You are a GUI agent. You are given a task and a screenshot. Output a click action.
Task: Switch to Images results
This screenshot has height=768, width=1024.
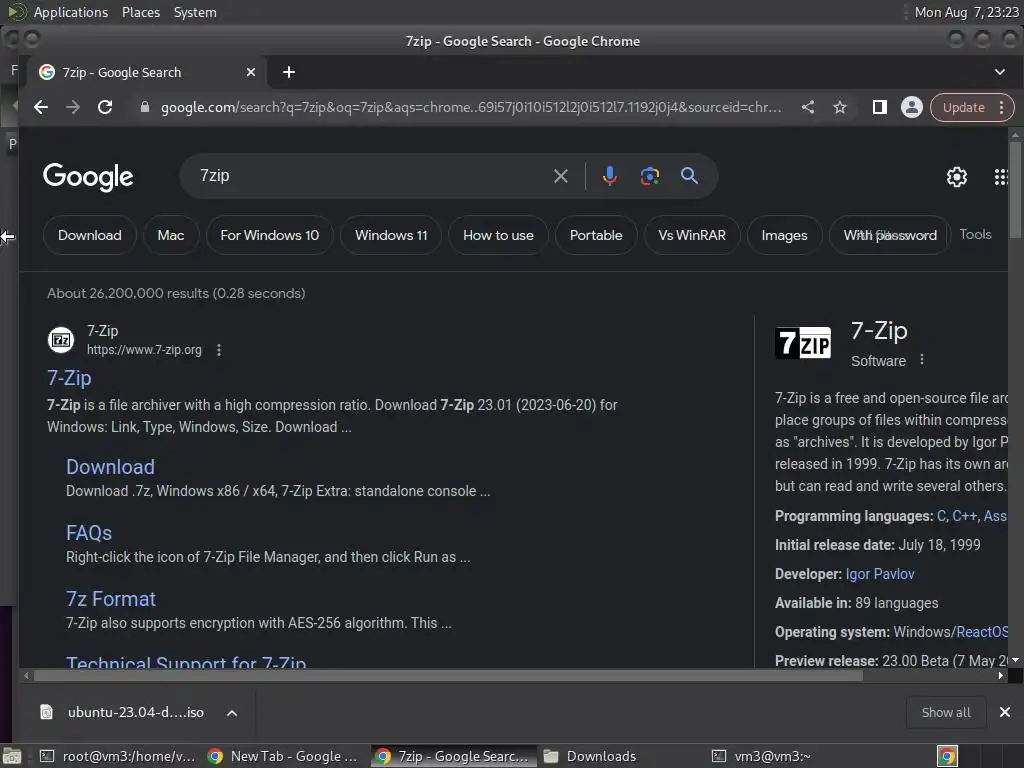click(x=784, y=235)
